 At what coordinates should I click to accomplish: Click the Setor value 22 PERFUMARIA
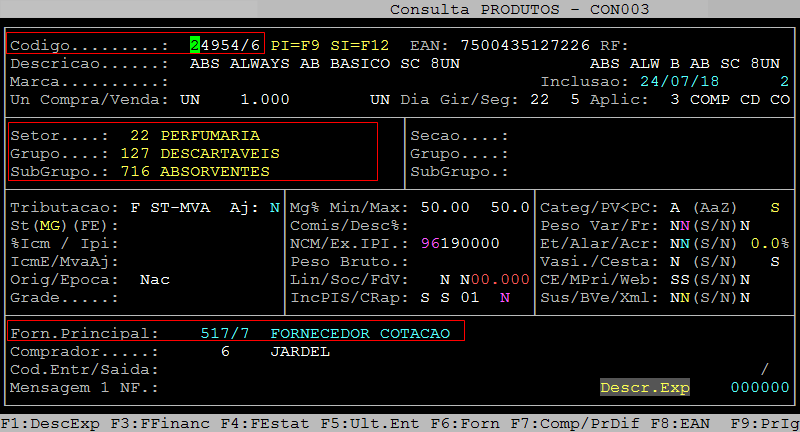coord(195,135)
